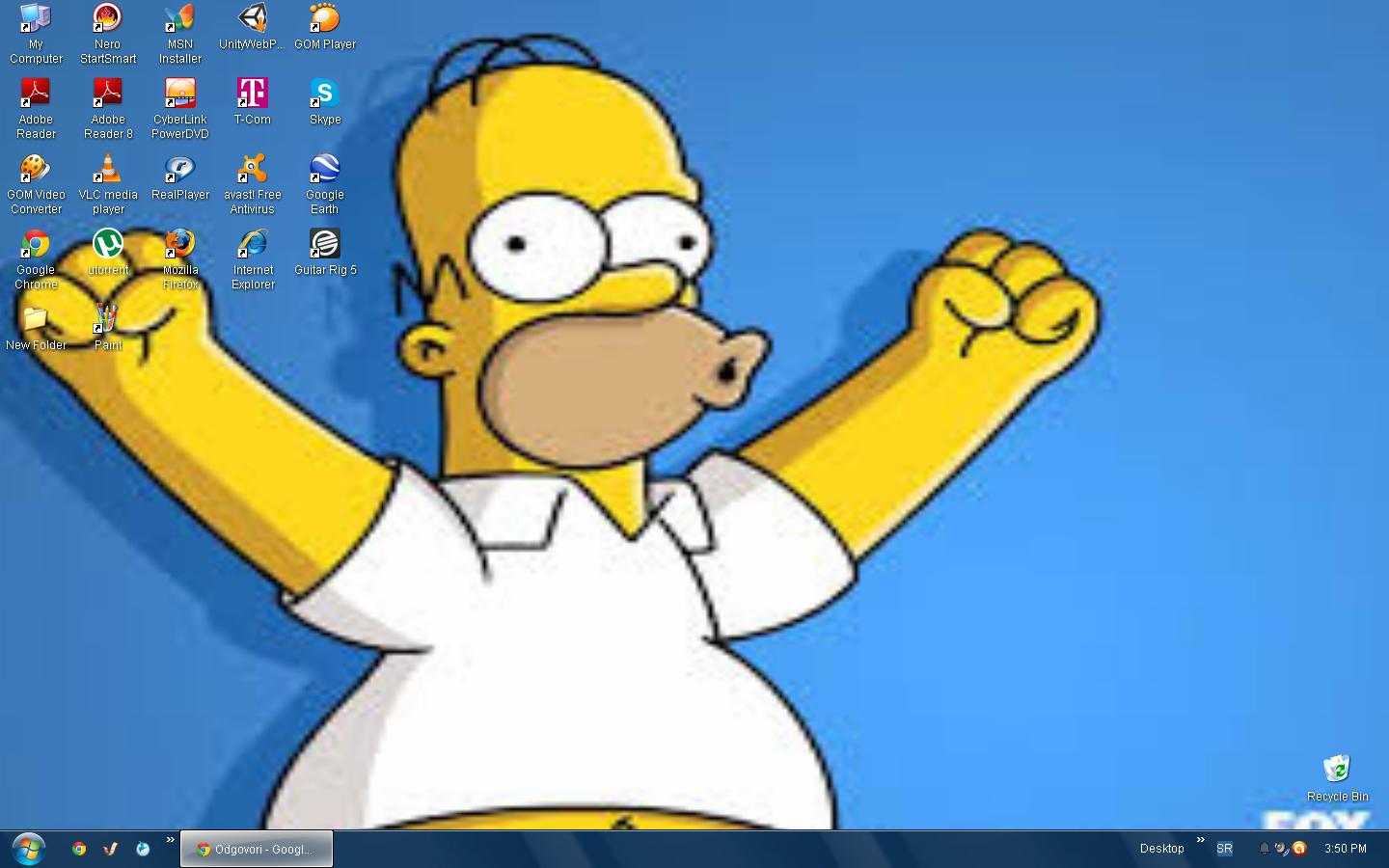Select the RealPlayer desktop shortcut
The image size is (1389, 868).
(180, 177)
